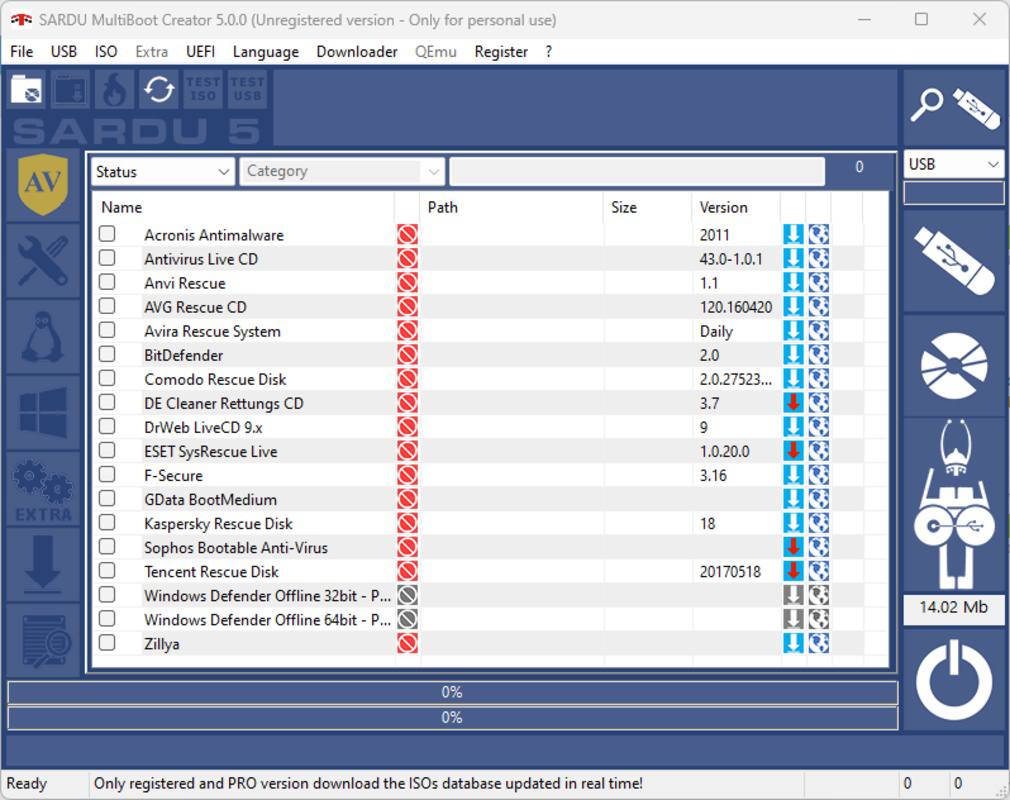Check the DrWeb LiveCD 9.x checkbox
Viewport: 1010px width, 800px height.
(107, 426)
